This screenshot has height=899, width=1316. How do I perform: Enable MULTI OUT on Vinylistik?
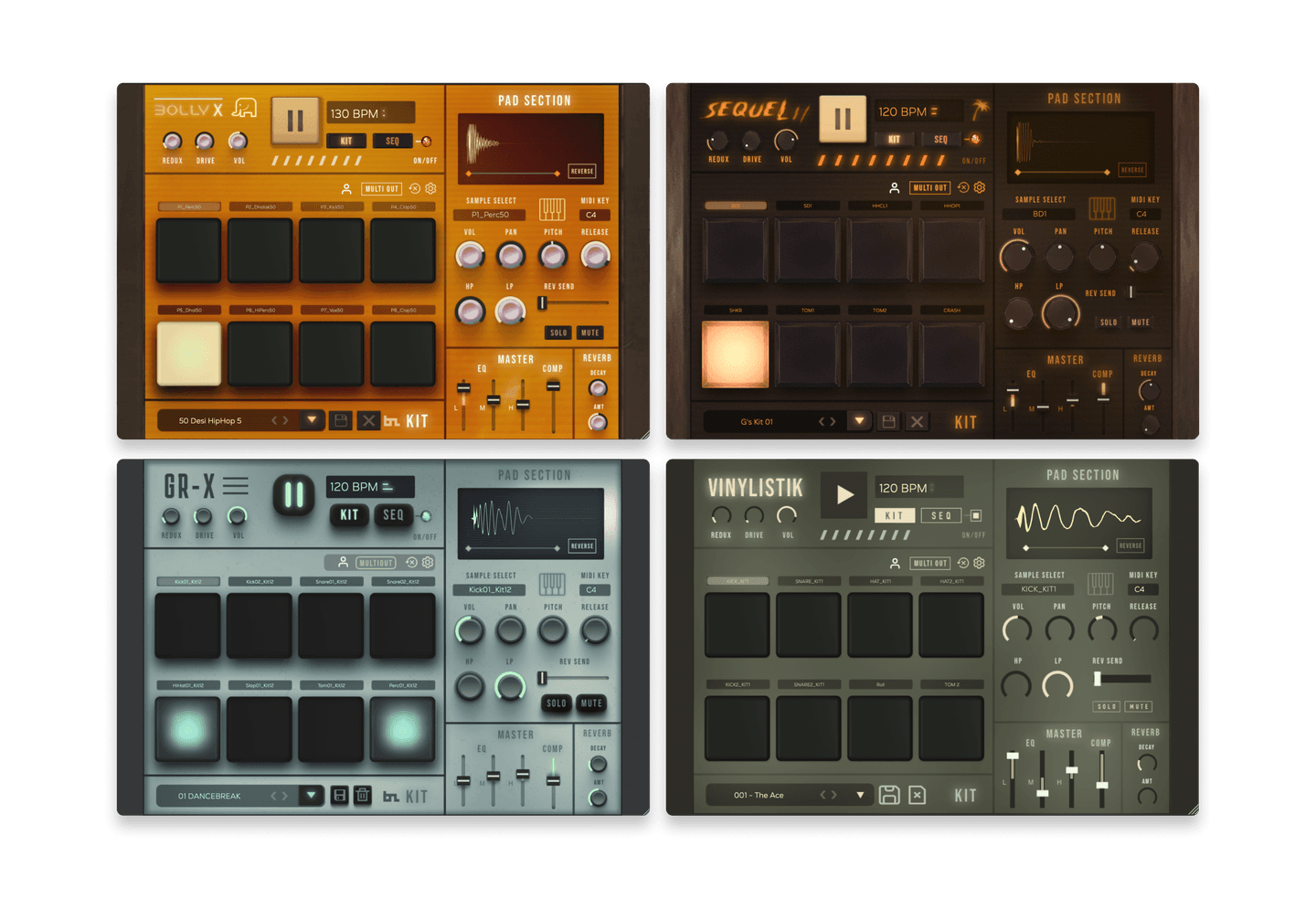pos(930,563)
